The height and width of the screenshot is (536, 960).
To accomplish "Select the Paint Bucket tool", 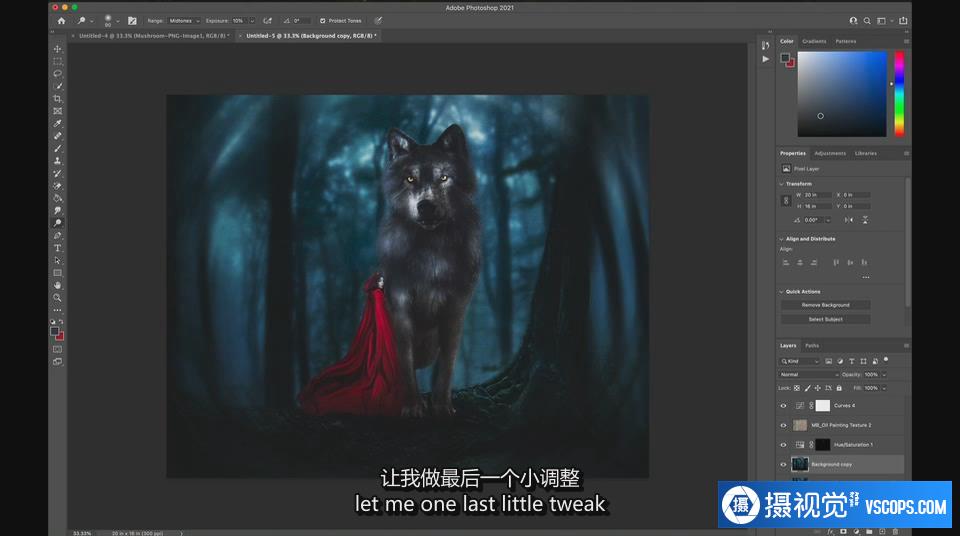I will point(58,198).
